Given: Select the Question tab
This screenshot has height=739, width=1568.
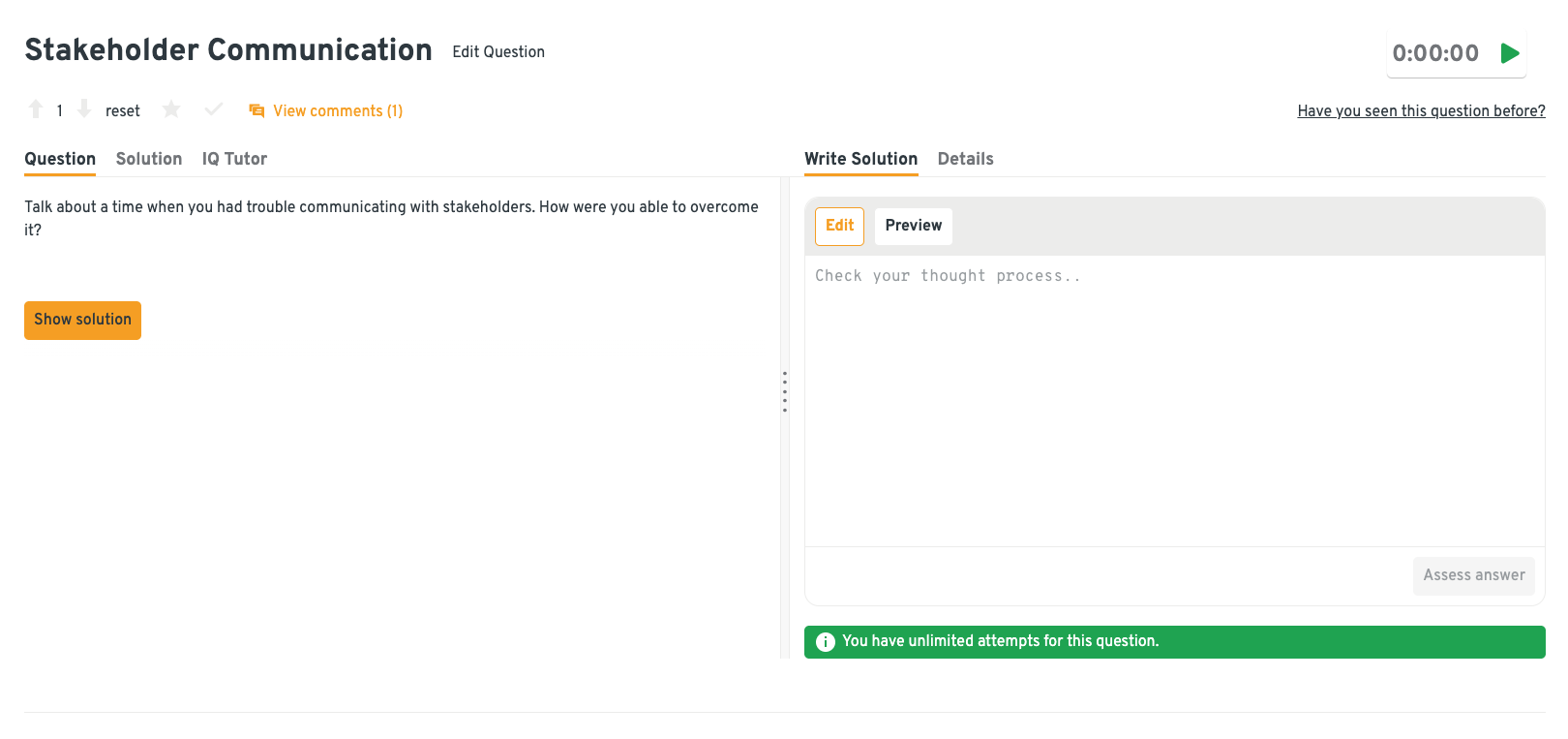Looking at the screenshot, I should tap(60, 159).
